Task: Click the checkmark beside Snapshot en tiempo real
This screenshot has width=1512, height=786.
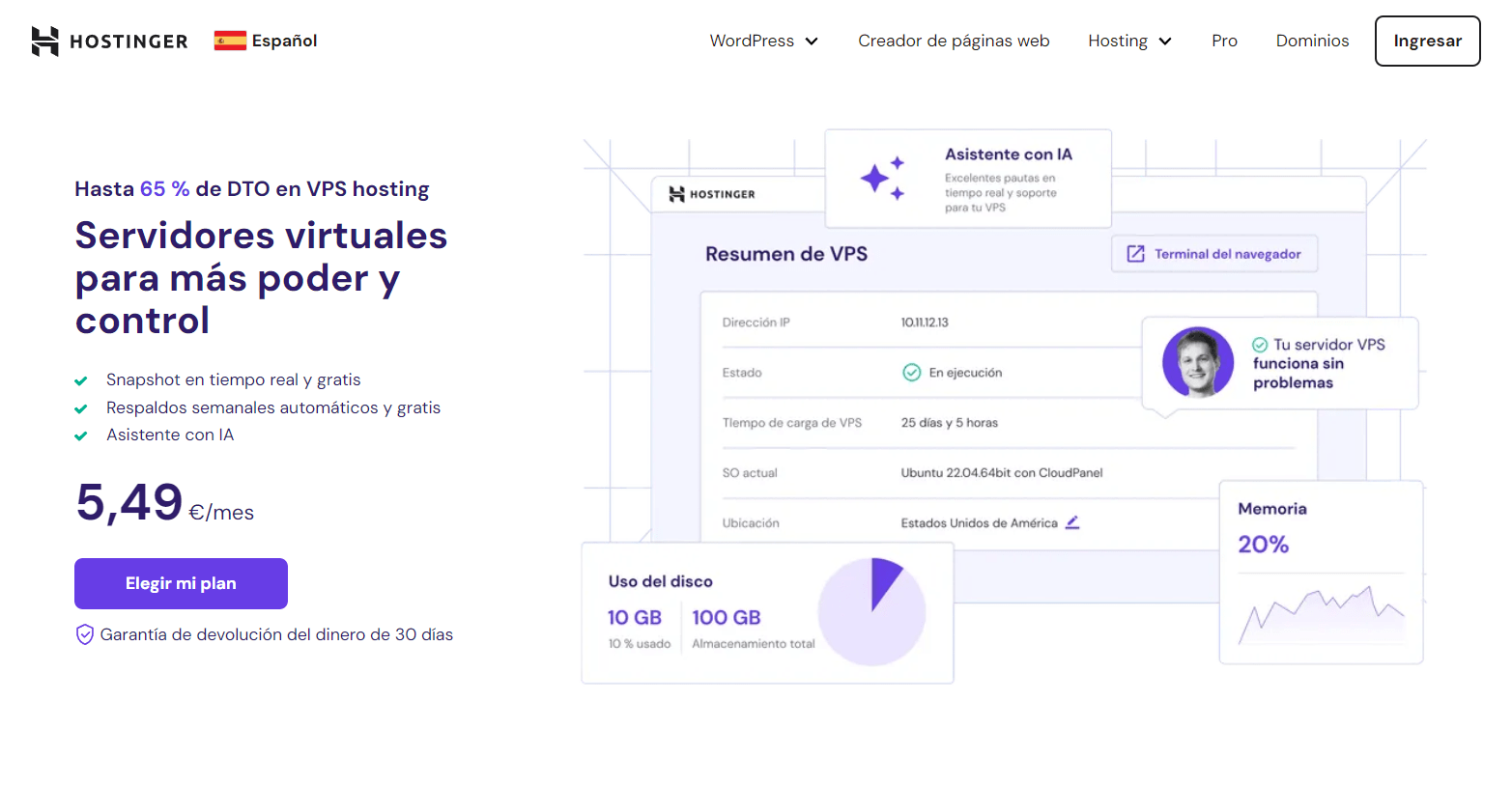Action: [81, 380]
